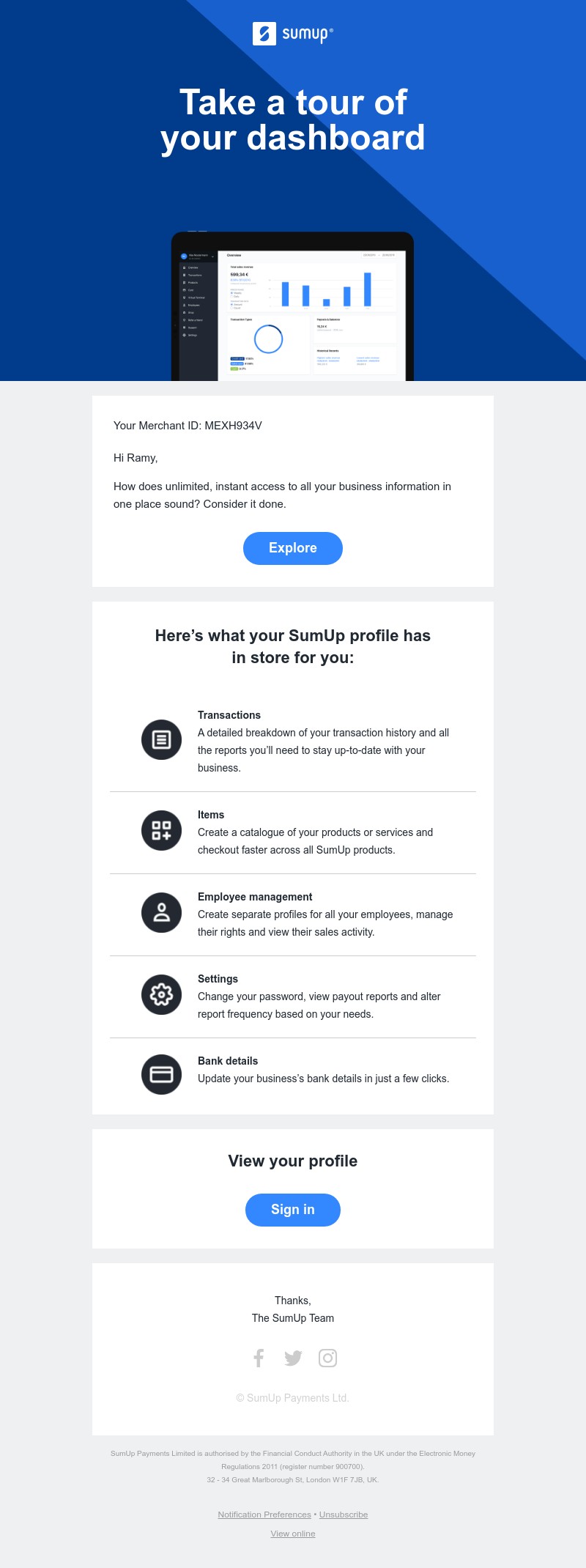586x1568 pixels.
Task: Click the Sign in button
Action: pos(293,1210)
